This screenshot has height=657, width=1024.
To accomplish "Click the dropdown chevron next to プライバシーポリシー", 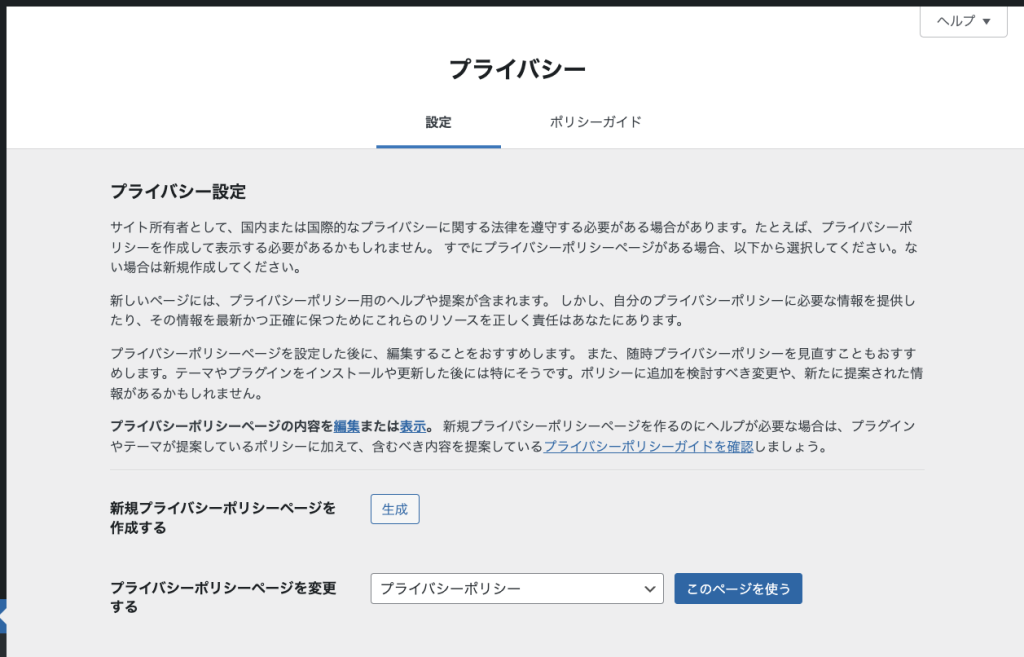I will (x=648, y=588).
